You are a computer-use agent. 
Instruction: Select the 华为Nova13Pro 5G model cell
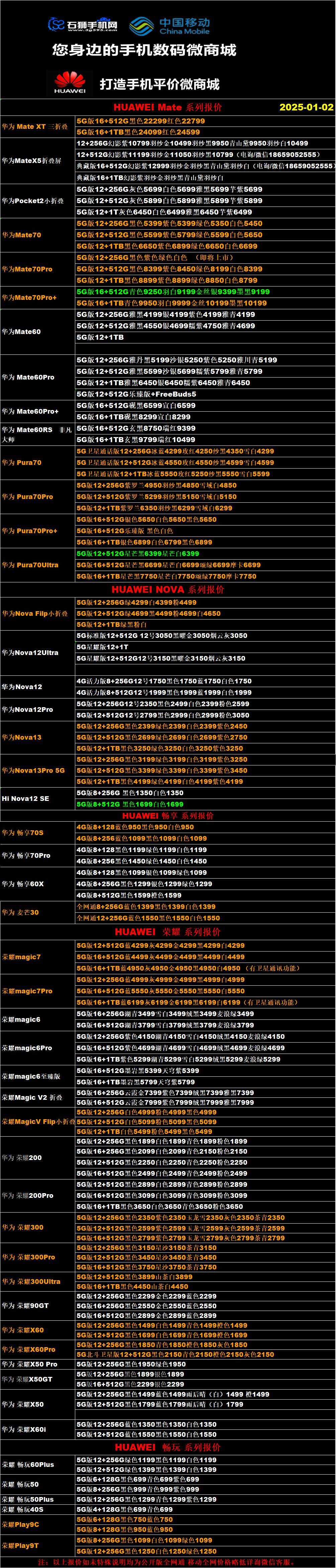pos(38,770)
